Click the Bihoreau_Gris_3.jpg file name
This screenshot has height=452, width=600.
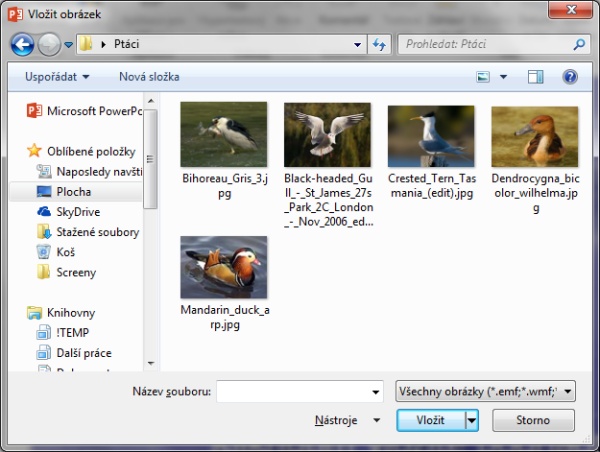pos(225,186)
